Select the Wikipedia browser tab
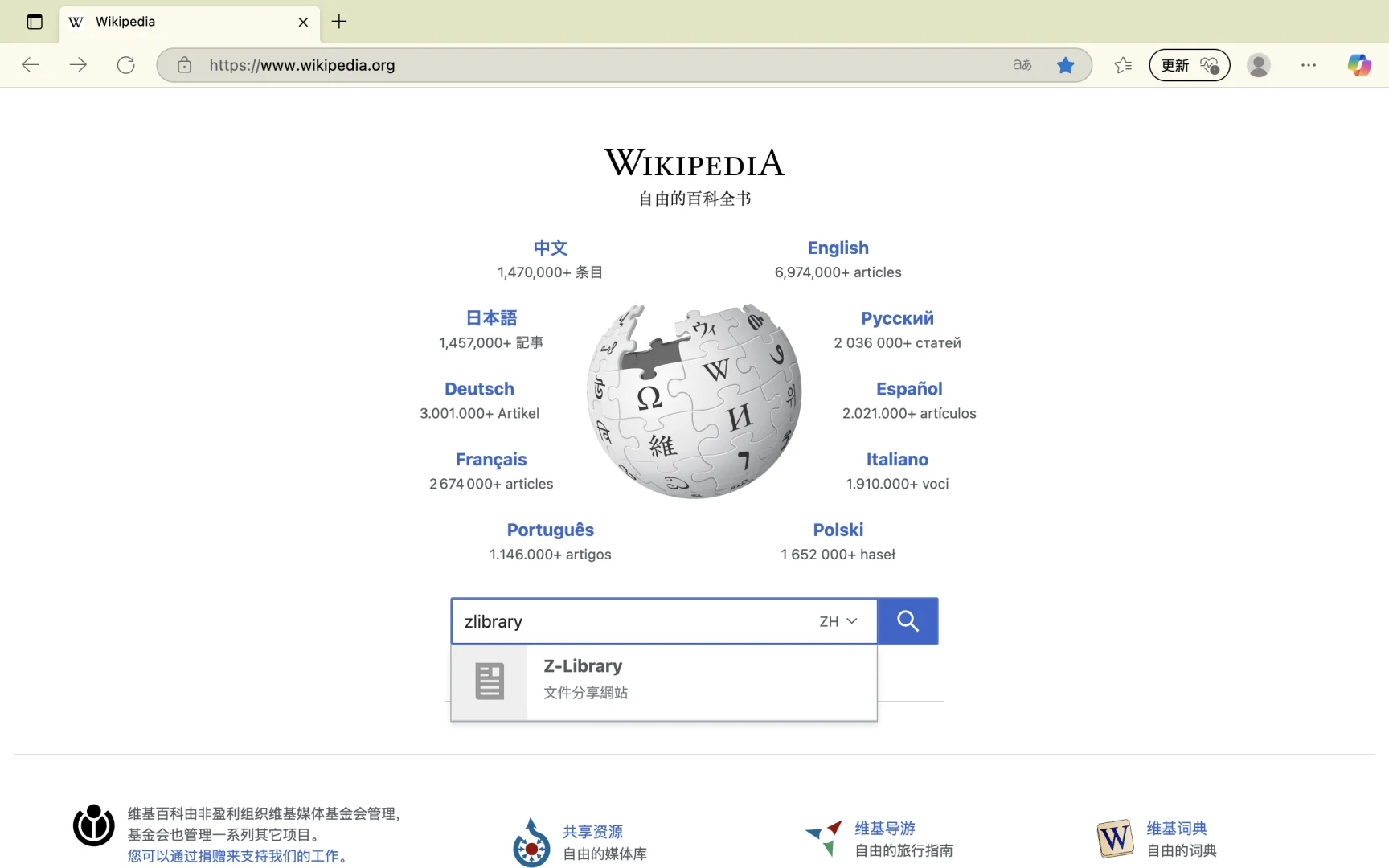Image resolution: width=1389 pixels, height=868 pixels. pyautogui.click(x=190, y=23)
